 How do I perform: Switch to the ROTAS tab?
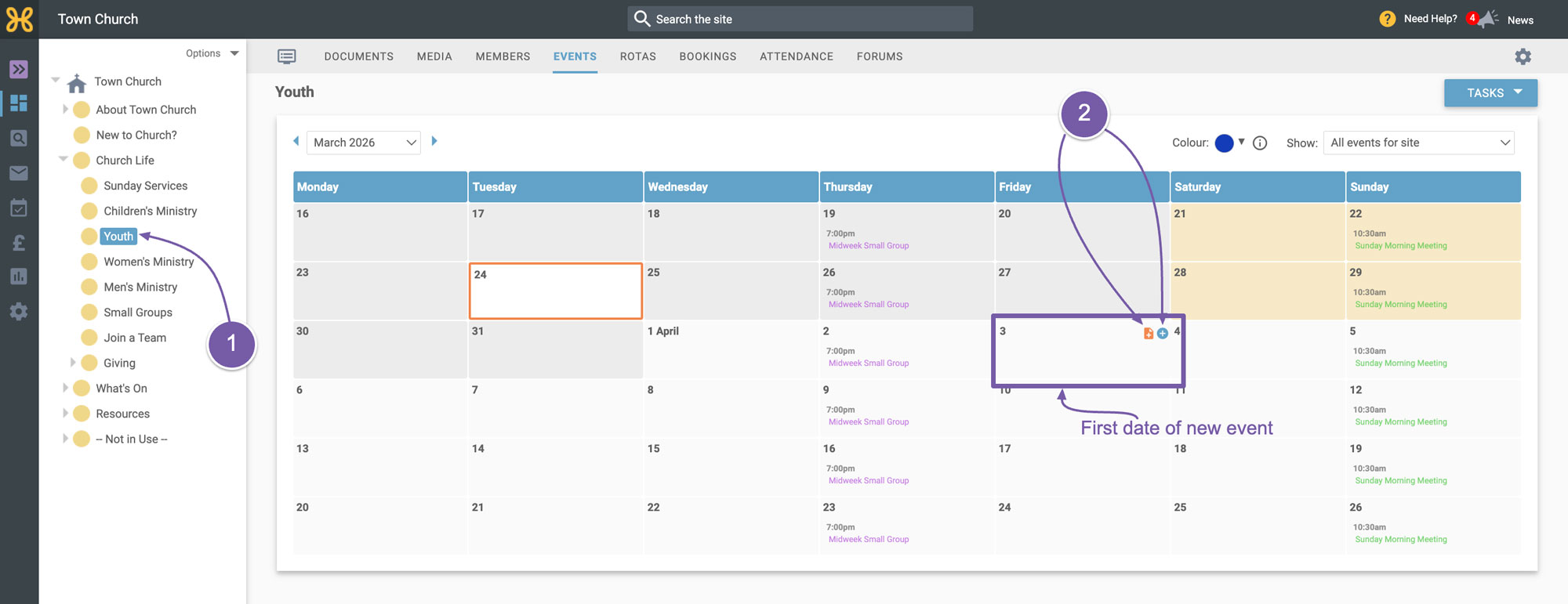(638, 56)
